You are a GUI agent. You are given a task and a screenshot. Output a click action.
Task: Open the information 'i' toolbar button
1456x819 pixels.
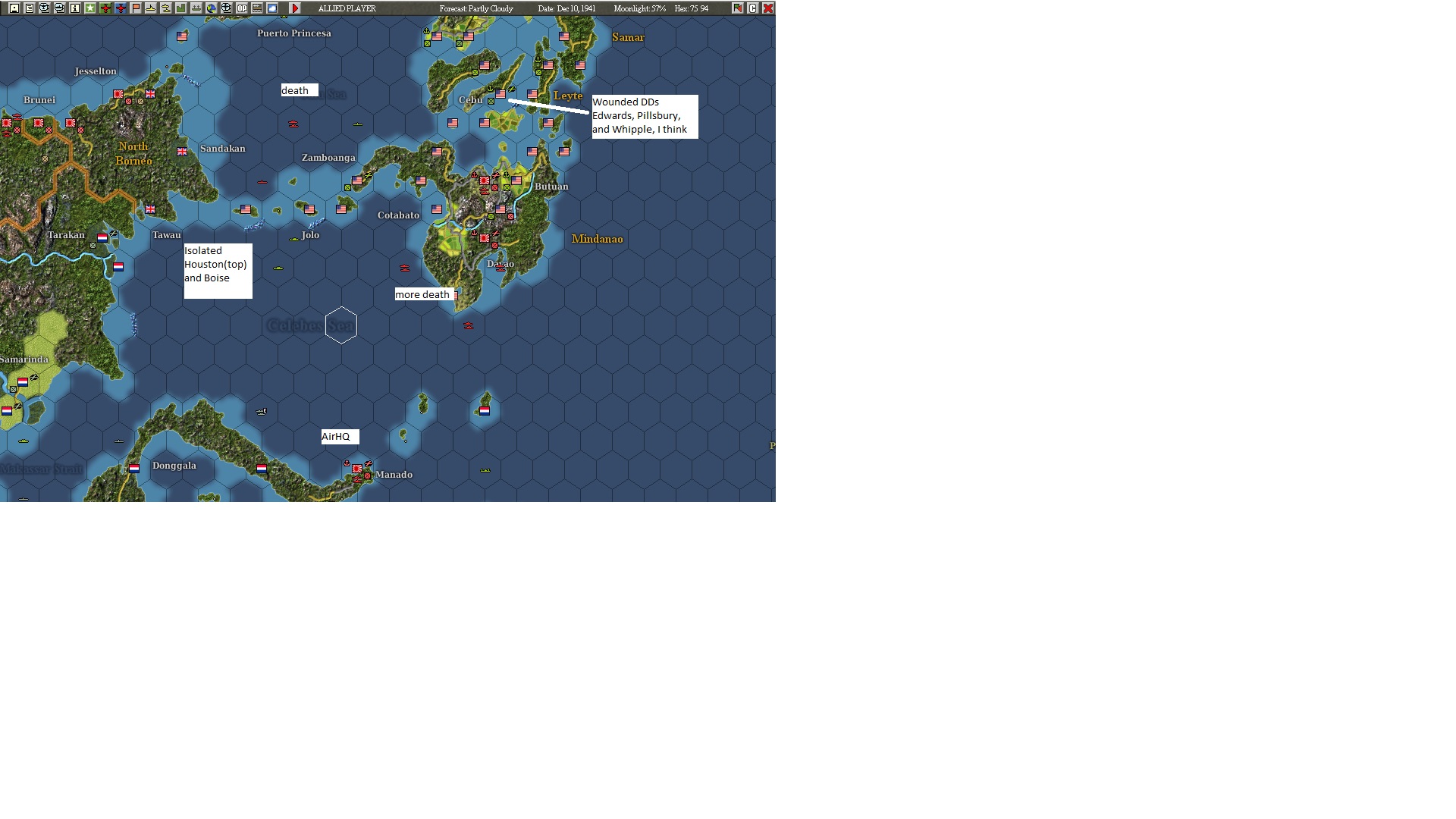(75, 8)
